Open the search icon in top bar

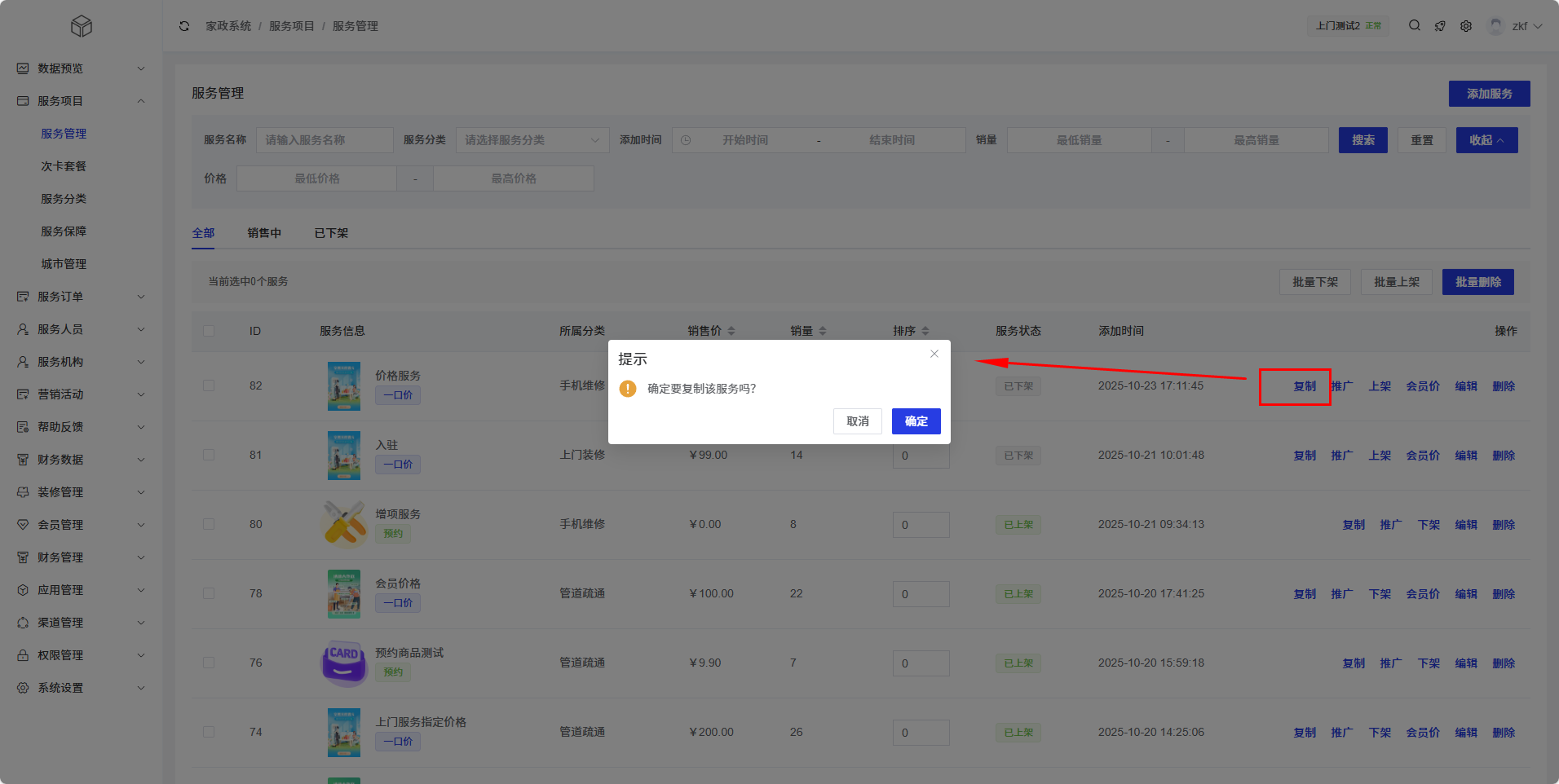(1415, 26)
